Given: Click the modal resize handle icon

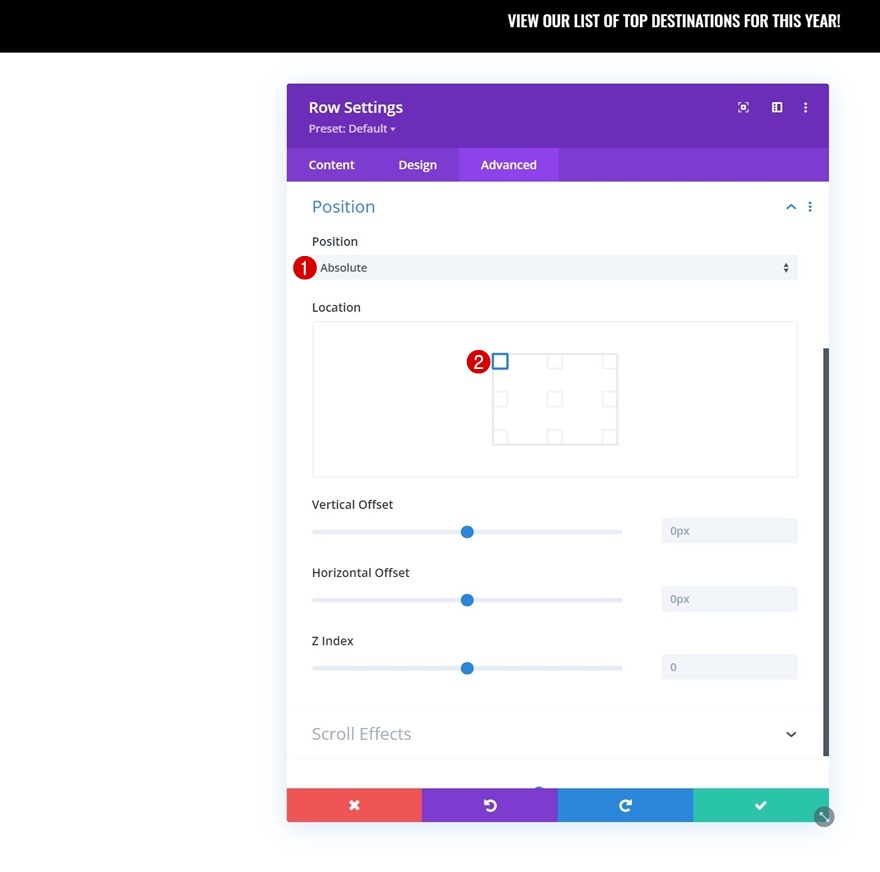Looking at the screenshot, I should pyautogui.click(x=824, y=816).
